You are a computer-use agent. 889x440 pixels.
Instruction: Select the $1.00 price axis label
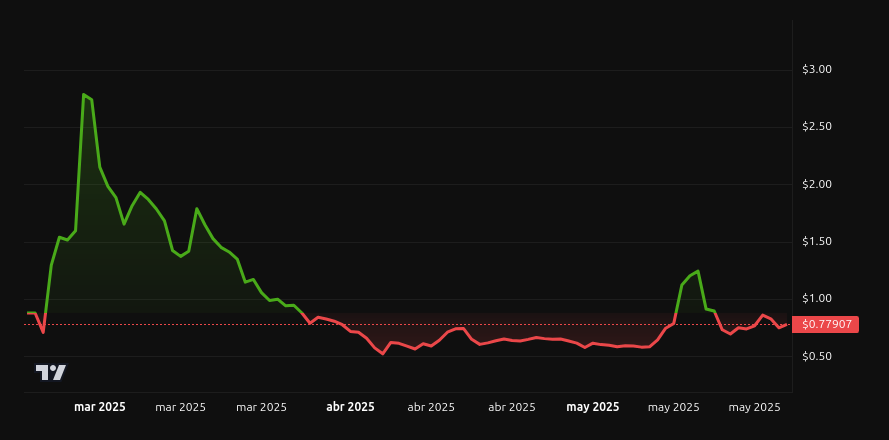click(x=816, y=298)
